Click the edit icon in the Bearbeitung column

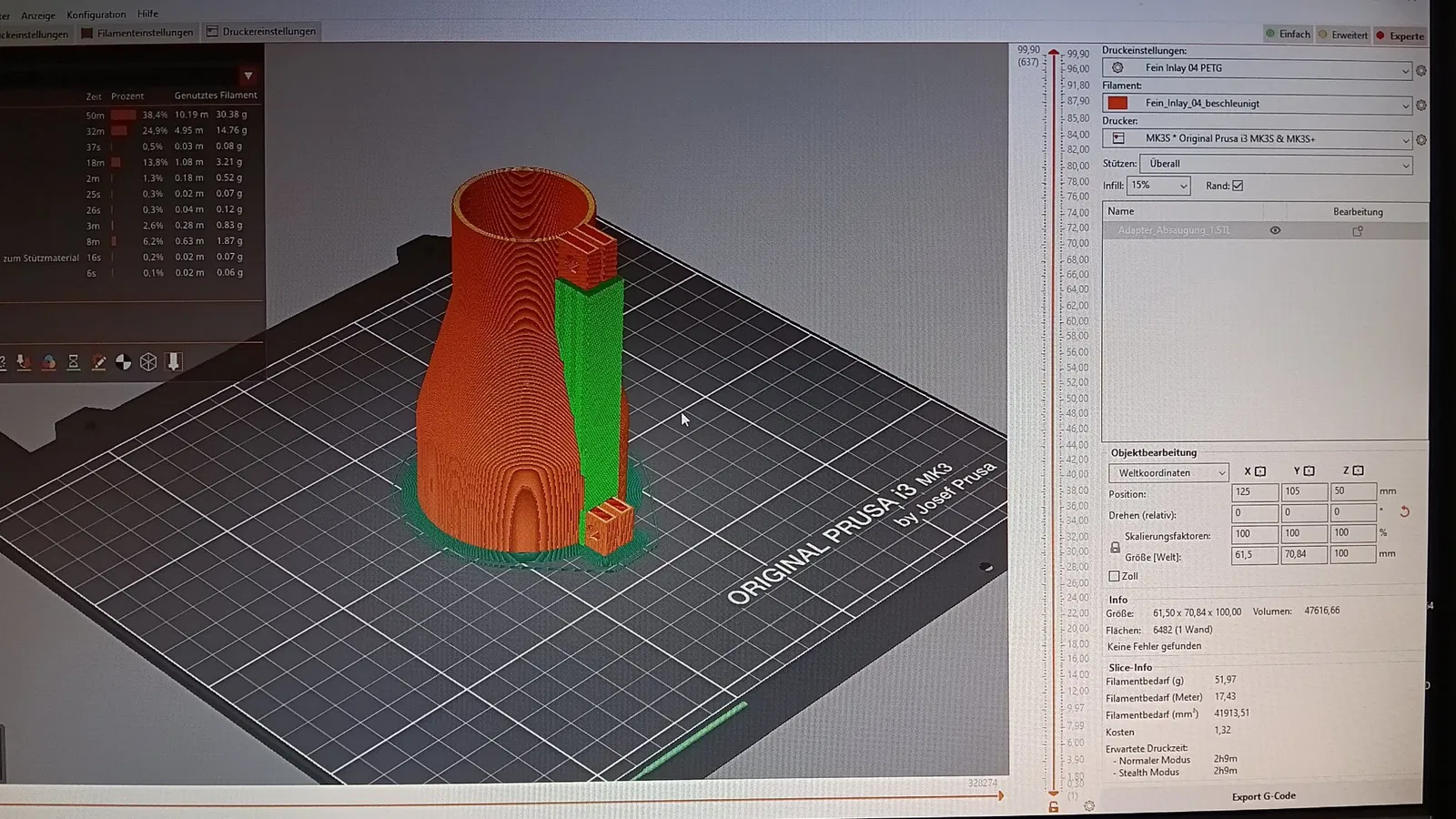(x=1358, y=231)
